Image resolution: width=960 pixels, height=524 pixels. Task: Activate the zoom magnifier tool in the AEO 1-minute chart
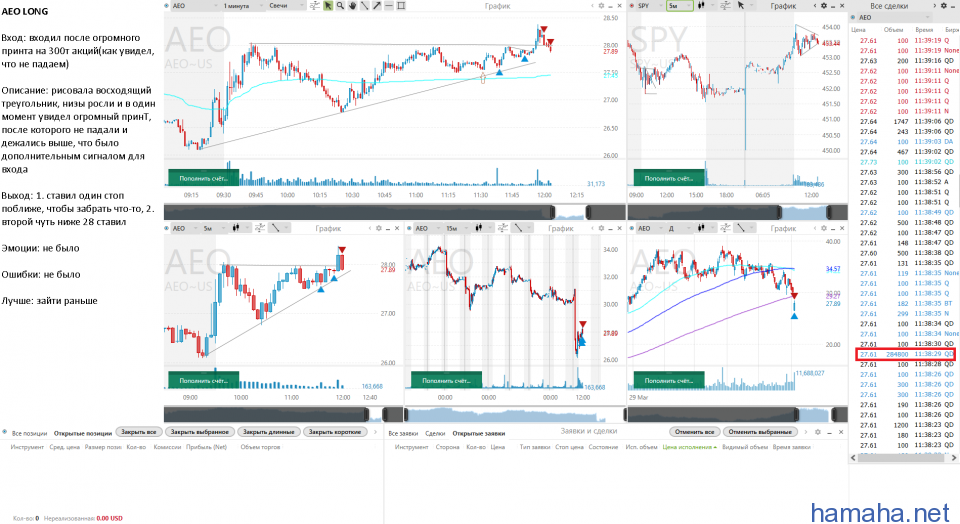340,6
